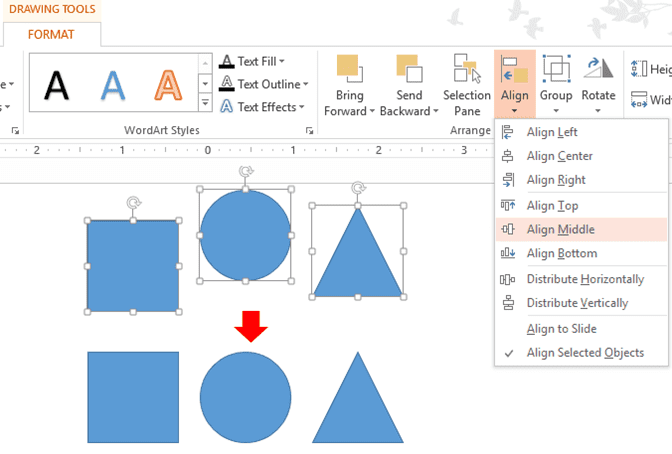This screenshot has height=454, width=672.
Task: Click the aligned circle in the bottom row
Action: [x=245, y=397]
